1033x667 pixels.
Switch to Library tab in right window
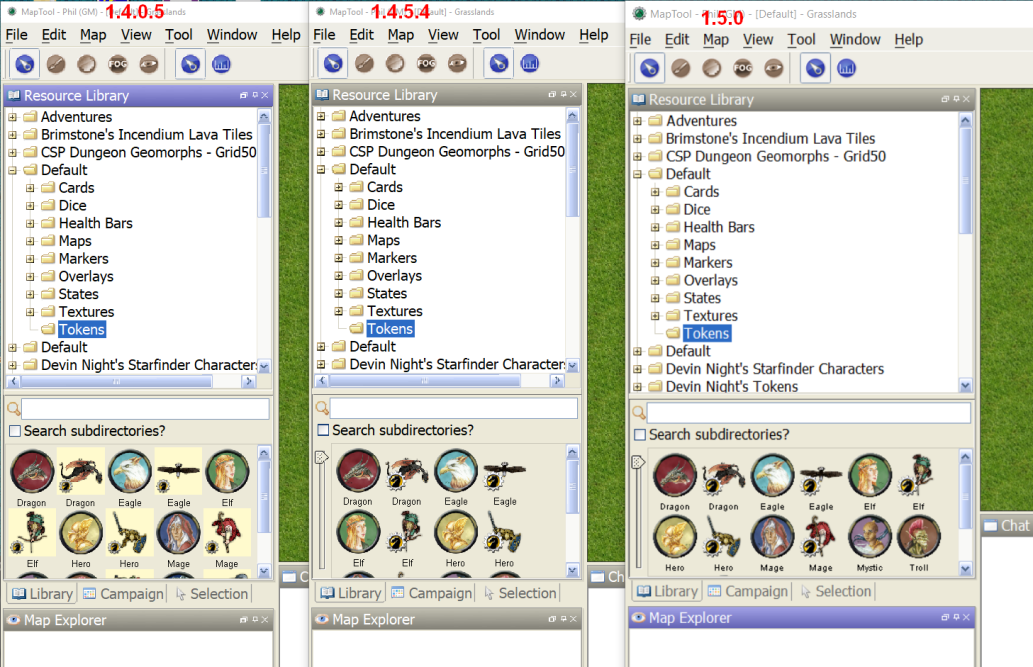(667, 591)
